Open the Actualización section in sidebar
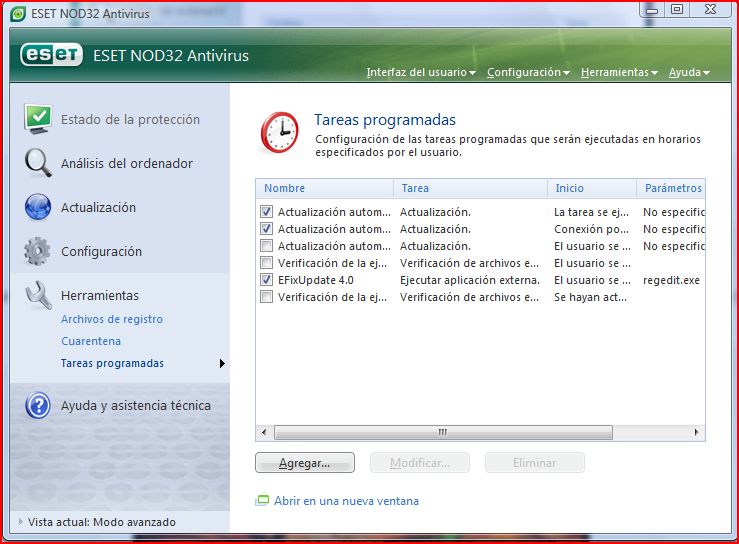Screen dimensions: 739x544 click(x=98, y=207)
